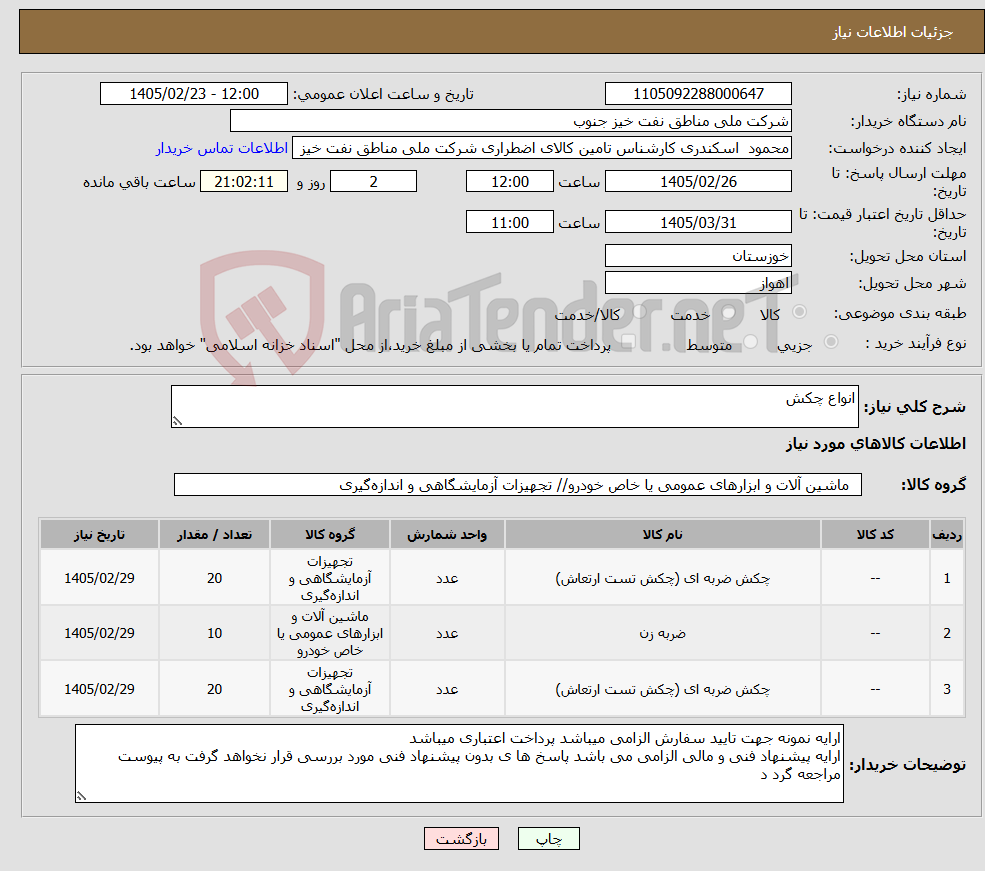Click the ضربه زن item name in row 2
The image size is (985, 871).
(x=662, y=633)
